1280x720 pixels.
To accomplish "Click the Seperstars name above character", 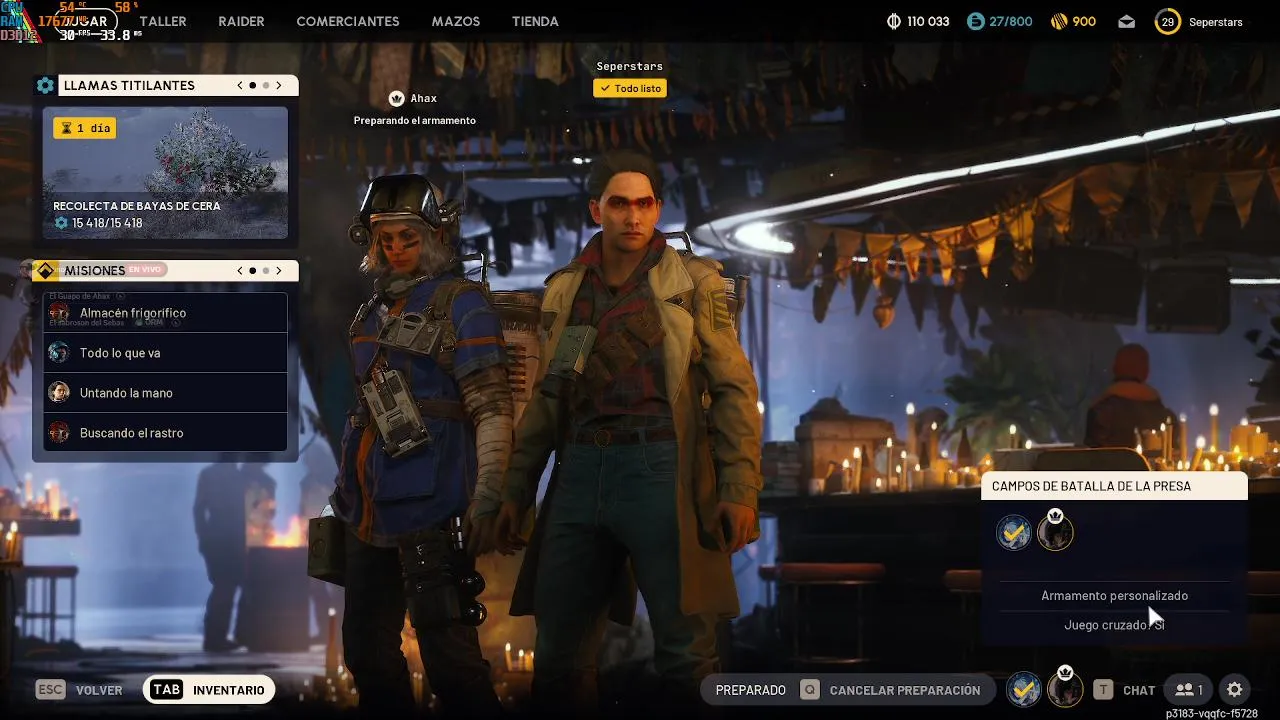I will pyautogui.click(x=630, y=66).
